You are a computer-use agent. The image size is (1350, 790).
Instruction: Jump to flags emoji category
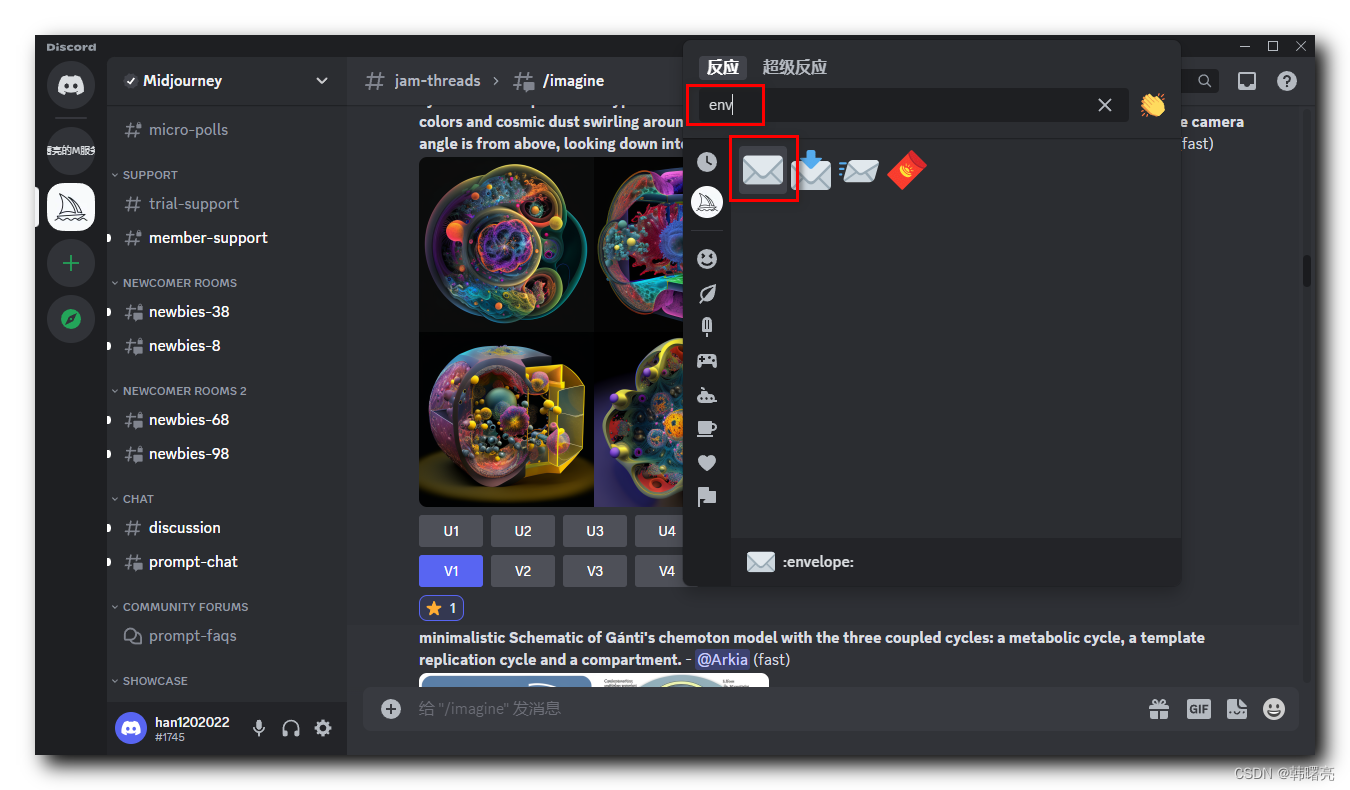click(x=707, y=497)
